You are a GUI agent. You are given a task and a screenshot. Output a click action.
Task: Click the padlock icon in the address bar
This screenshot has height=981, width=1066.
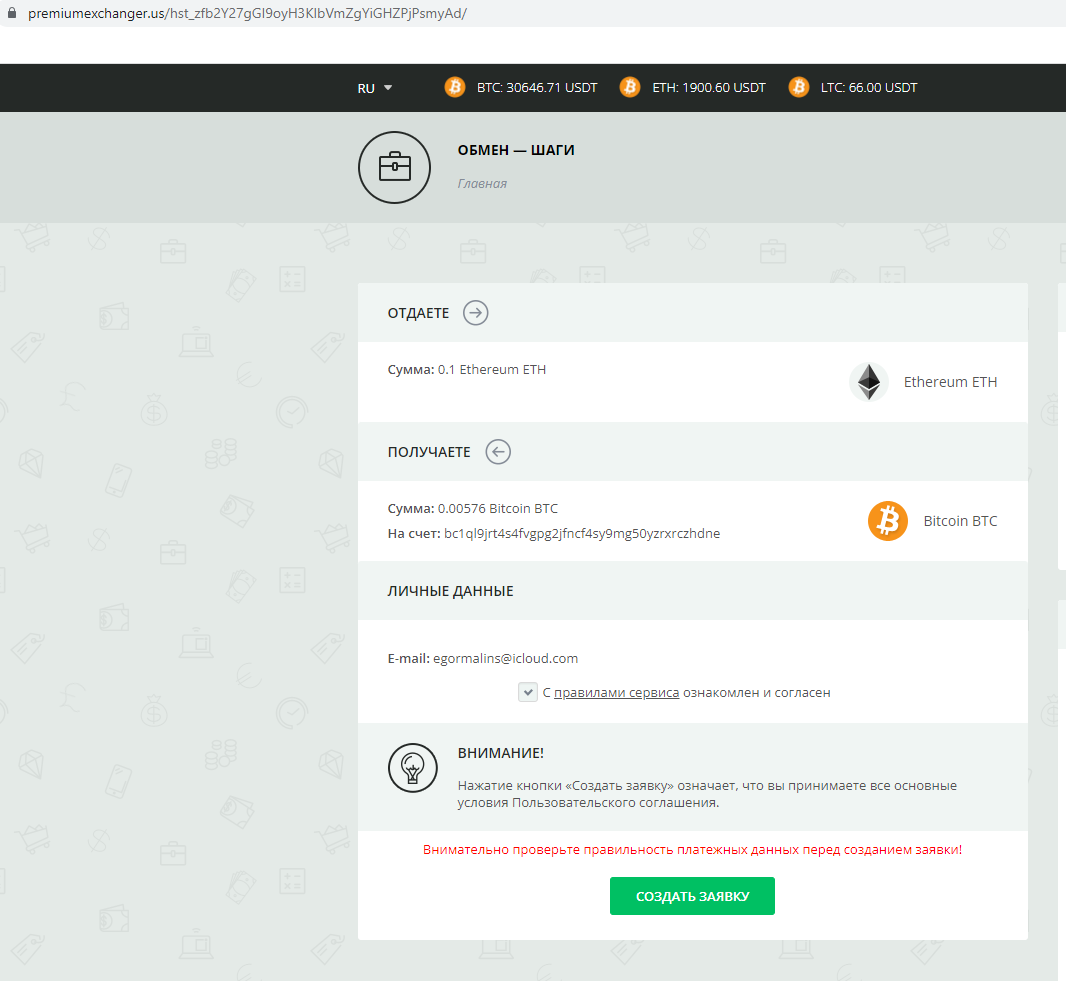pyautogui.click(x=12, y=13)
